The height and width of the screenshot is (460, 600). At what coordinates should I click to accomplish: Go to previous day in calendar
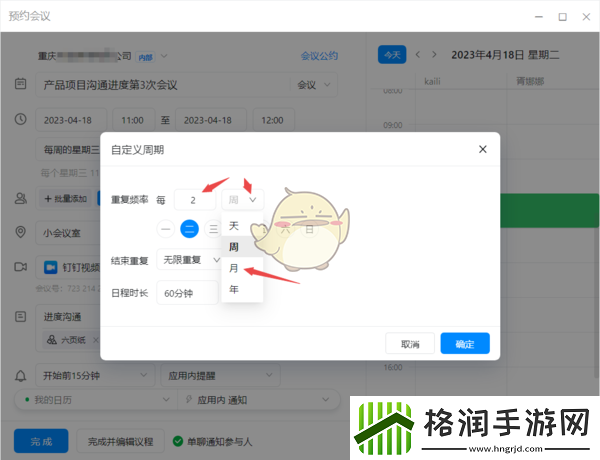(418, 55)
